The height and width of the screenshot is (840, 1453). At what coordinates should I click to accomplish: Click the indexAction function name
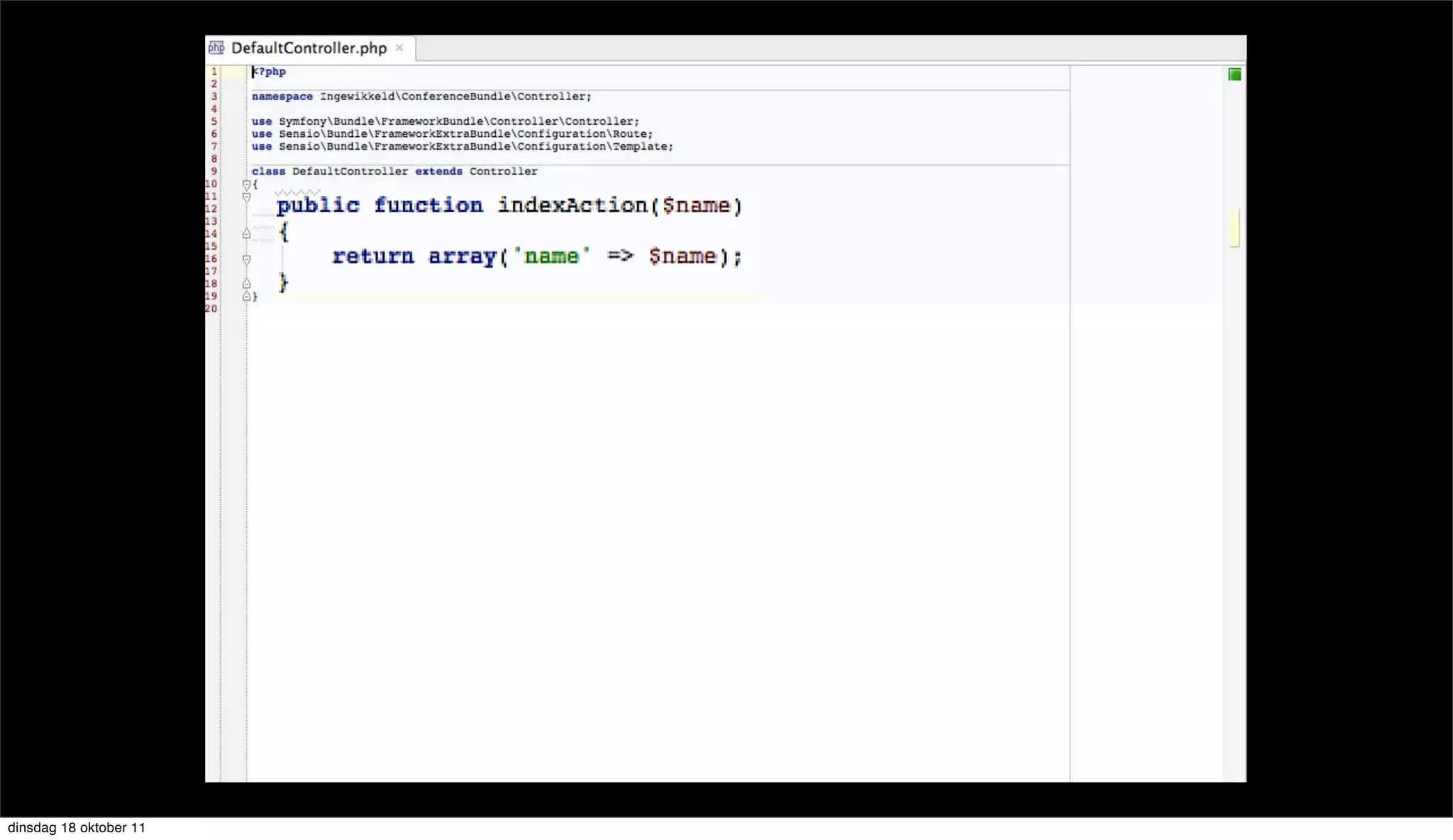click(x=572, y=206)
